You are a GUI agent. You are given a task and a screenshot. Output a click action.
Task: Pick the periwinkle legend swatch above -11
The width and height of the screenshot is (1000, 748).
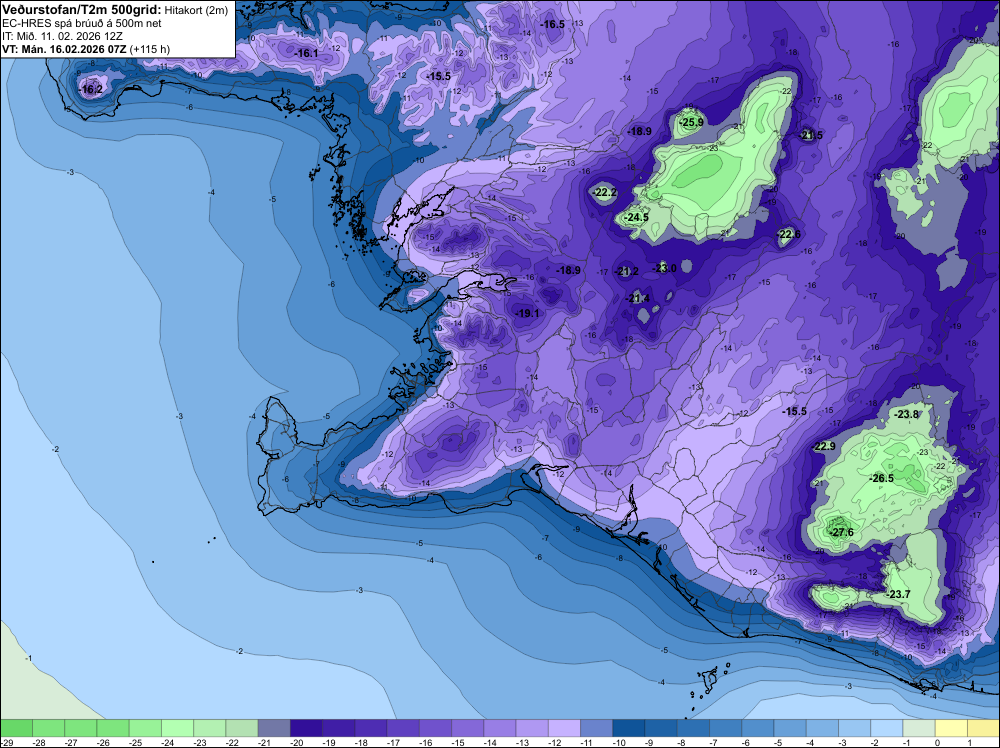pos(596,728)
